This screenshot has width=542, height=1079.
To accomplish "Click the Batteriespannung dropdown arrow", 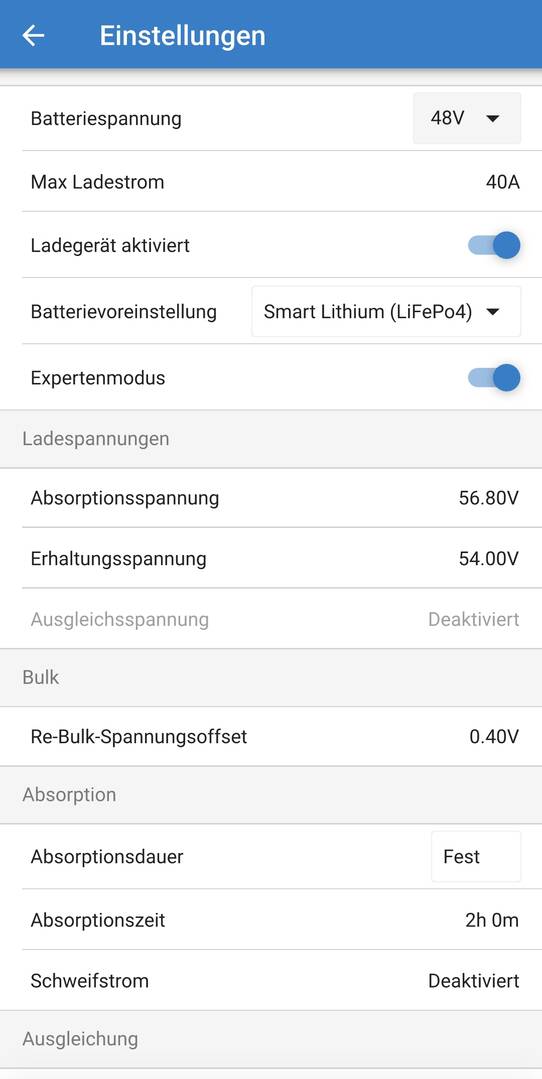I will click(492, 118).
